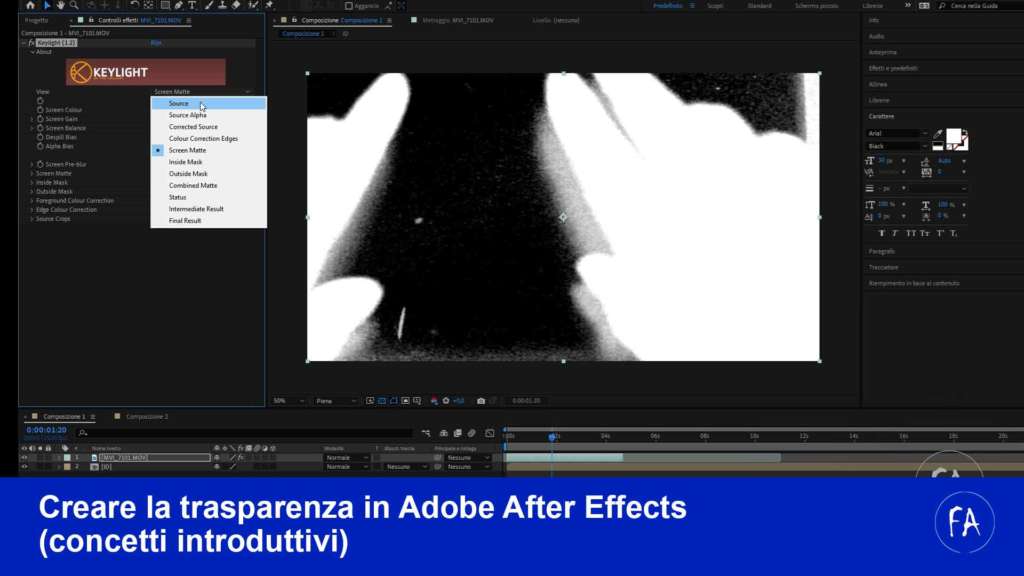This screenshot has height=576, width=1024.
Task: Take snapshot with camera icon
Action: [x=481, y=401]
